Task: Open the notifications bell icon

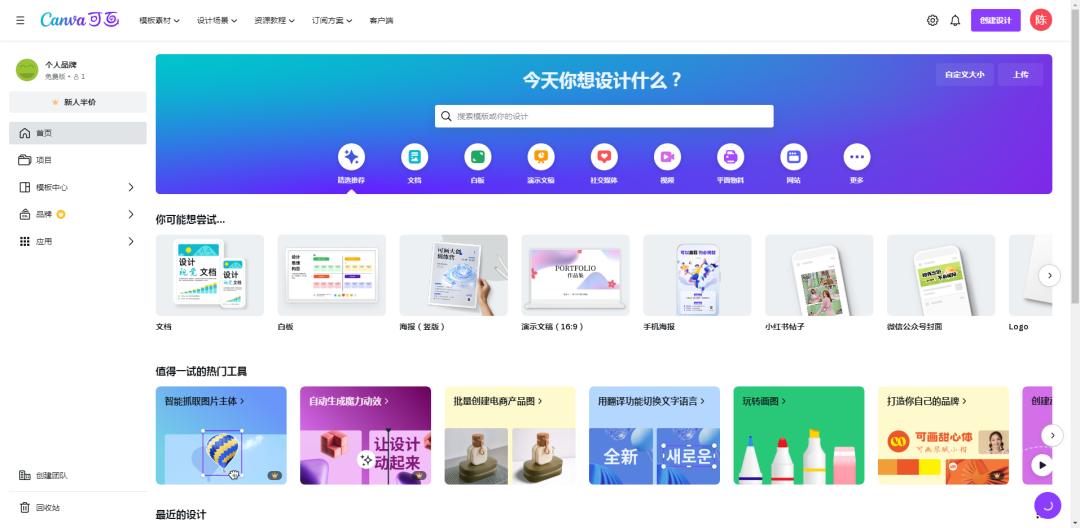Action: coord(955,20)
